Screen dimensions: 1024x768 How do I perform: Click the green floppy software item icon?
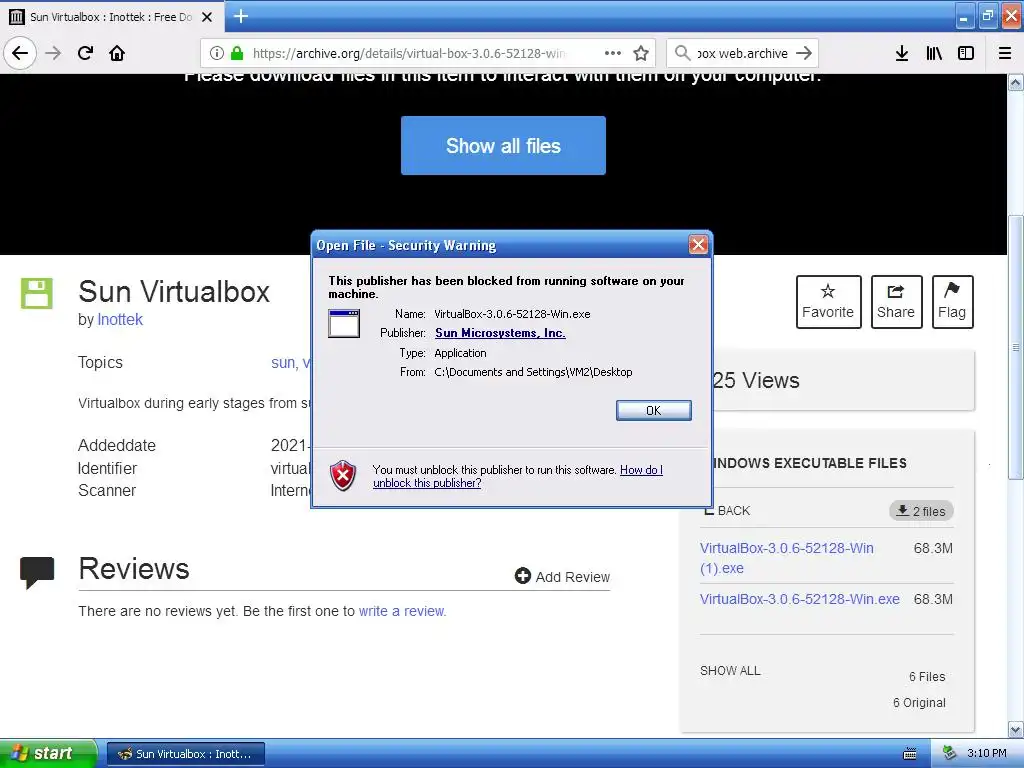37,293
